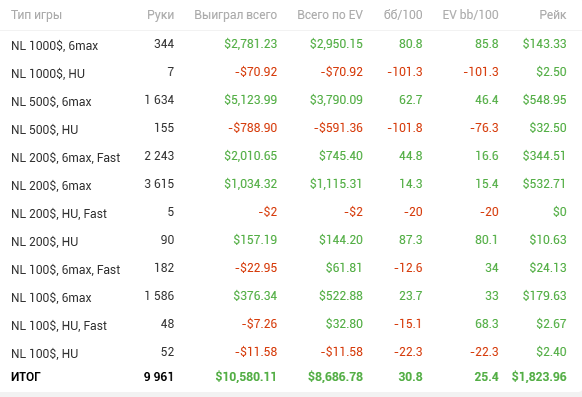Sort by the Руки column header

click(x=160, y=15)
